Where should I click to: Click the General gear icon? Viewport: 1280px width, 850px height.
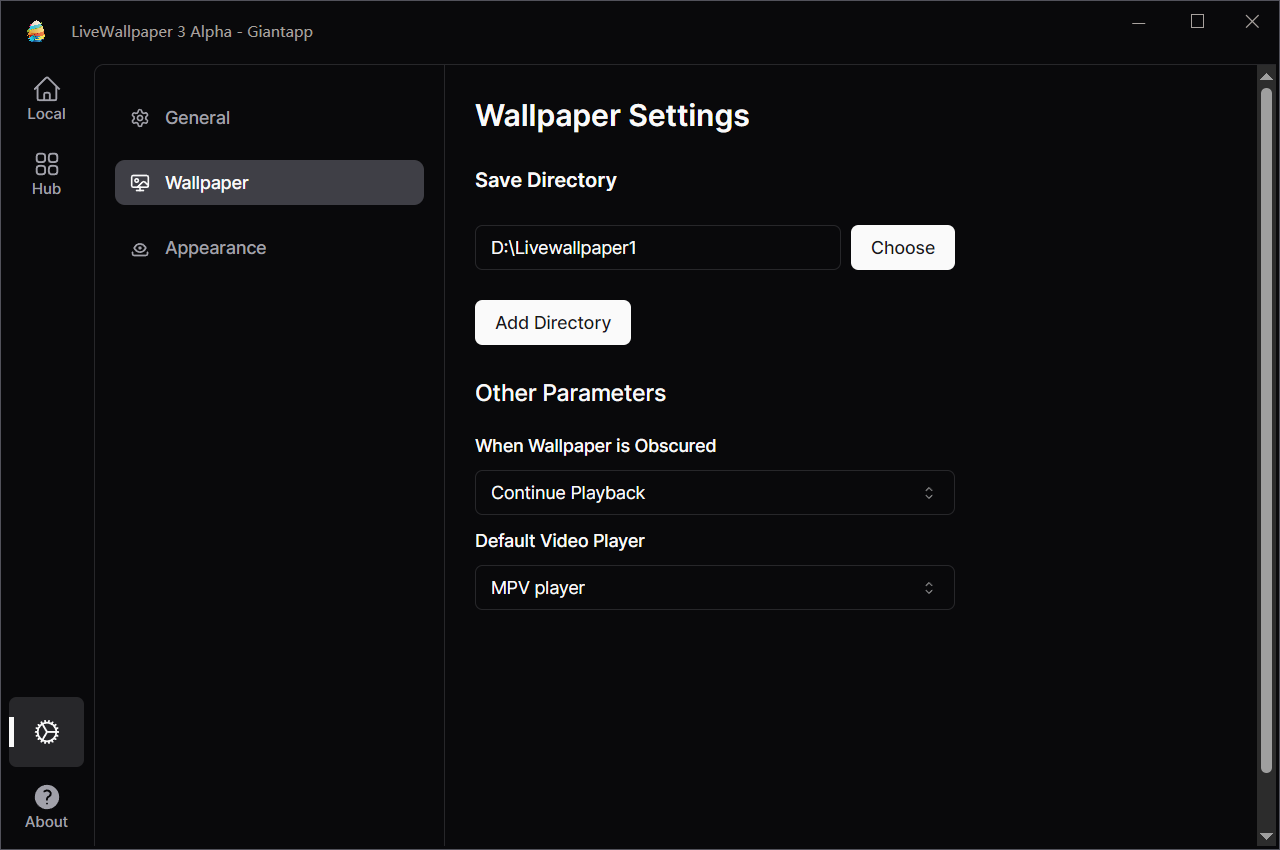pyautogui.click(x=140, y=118)
